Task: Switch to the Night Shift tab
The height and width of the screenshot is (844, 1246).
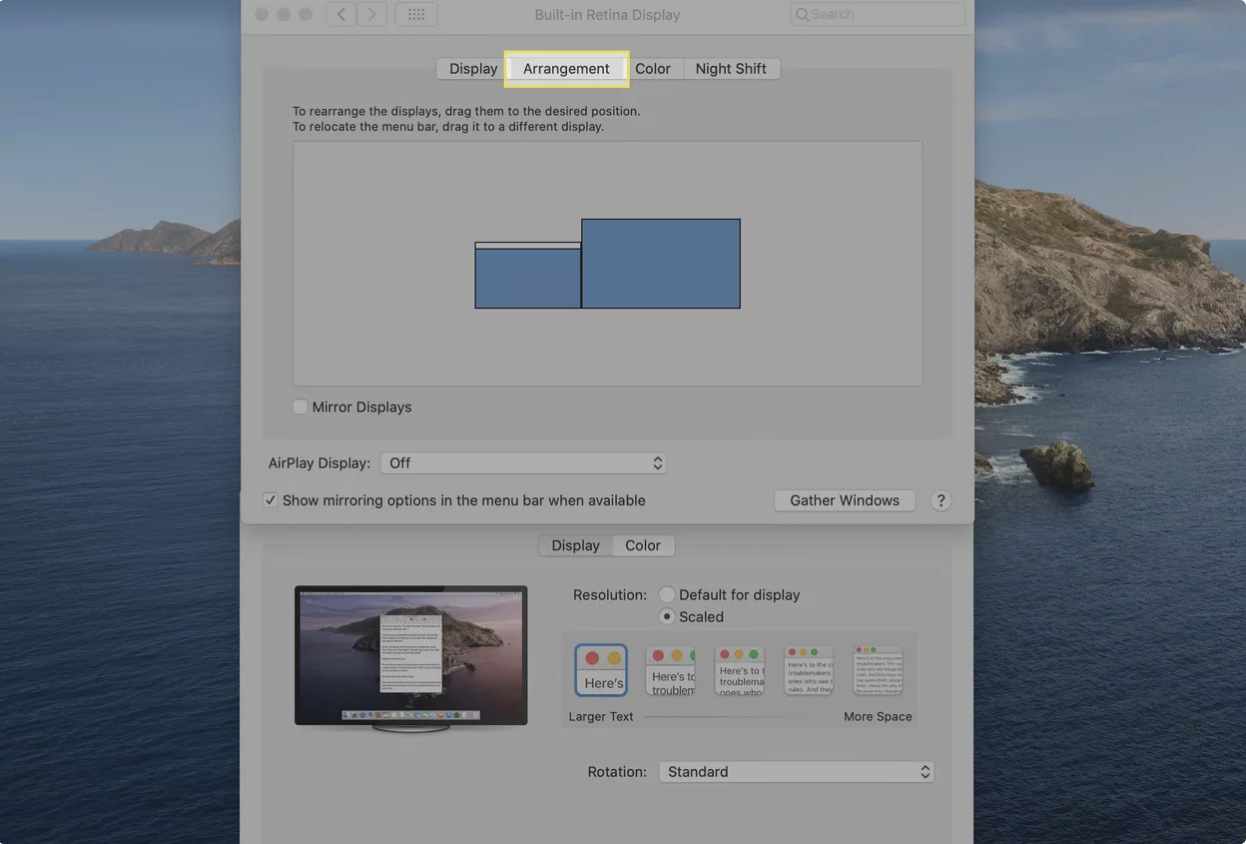Action: point(730,69)
